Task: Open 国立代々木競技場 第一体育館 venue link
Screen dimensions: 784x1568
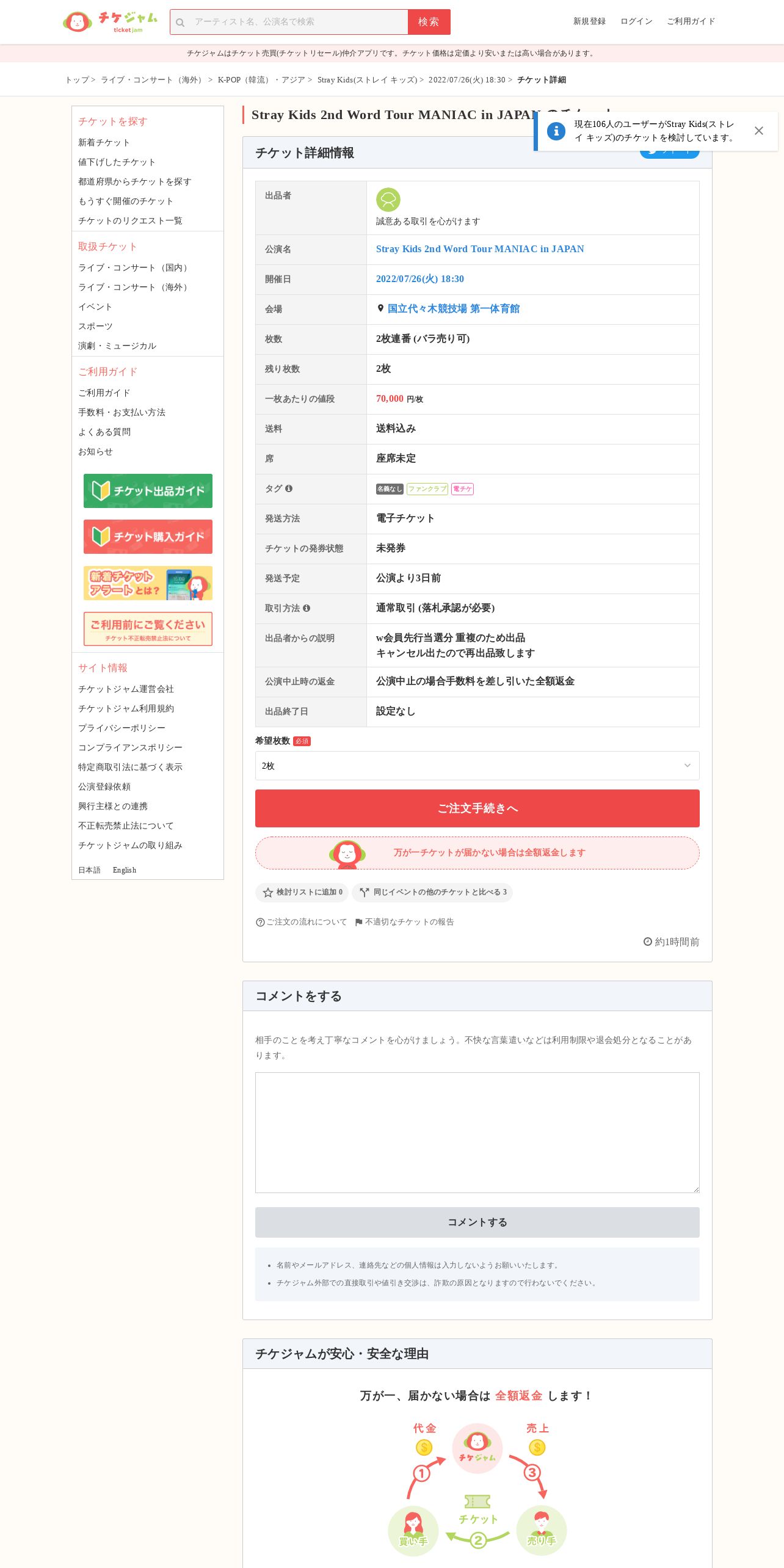Action: [x=454, y=309]
